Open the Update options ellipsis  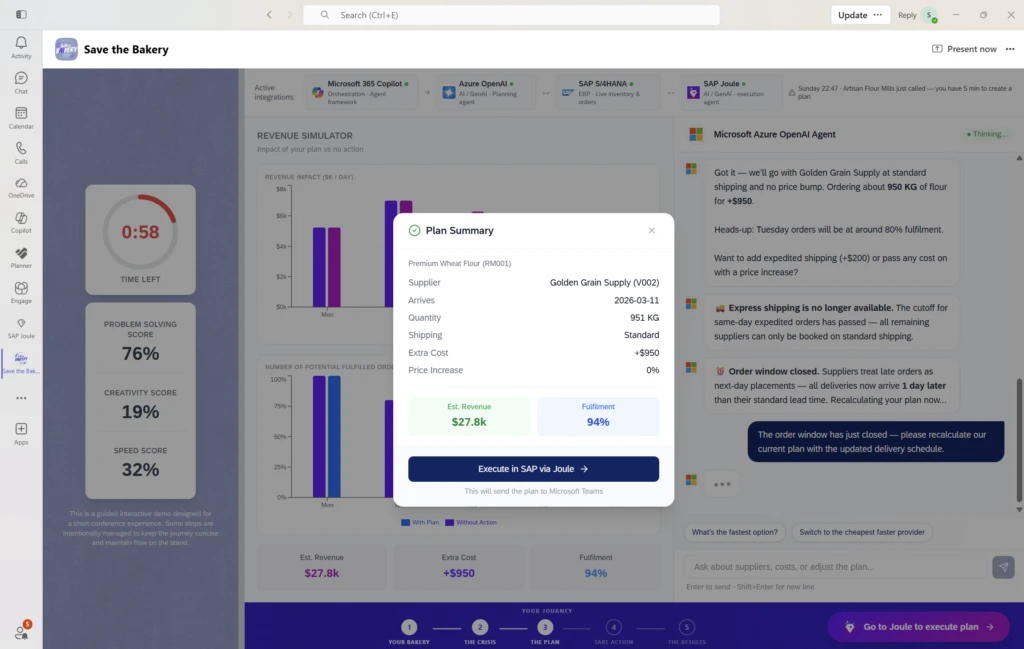[x=878, y=15]
